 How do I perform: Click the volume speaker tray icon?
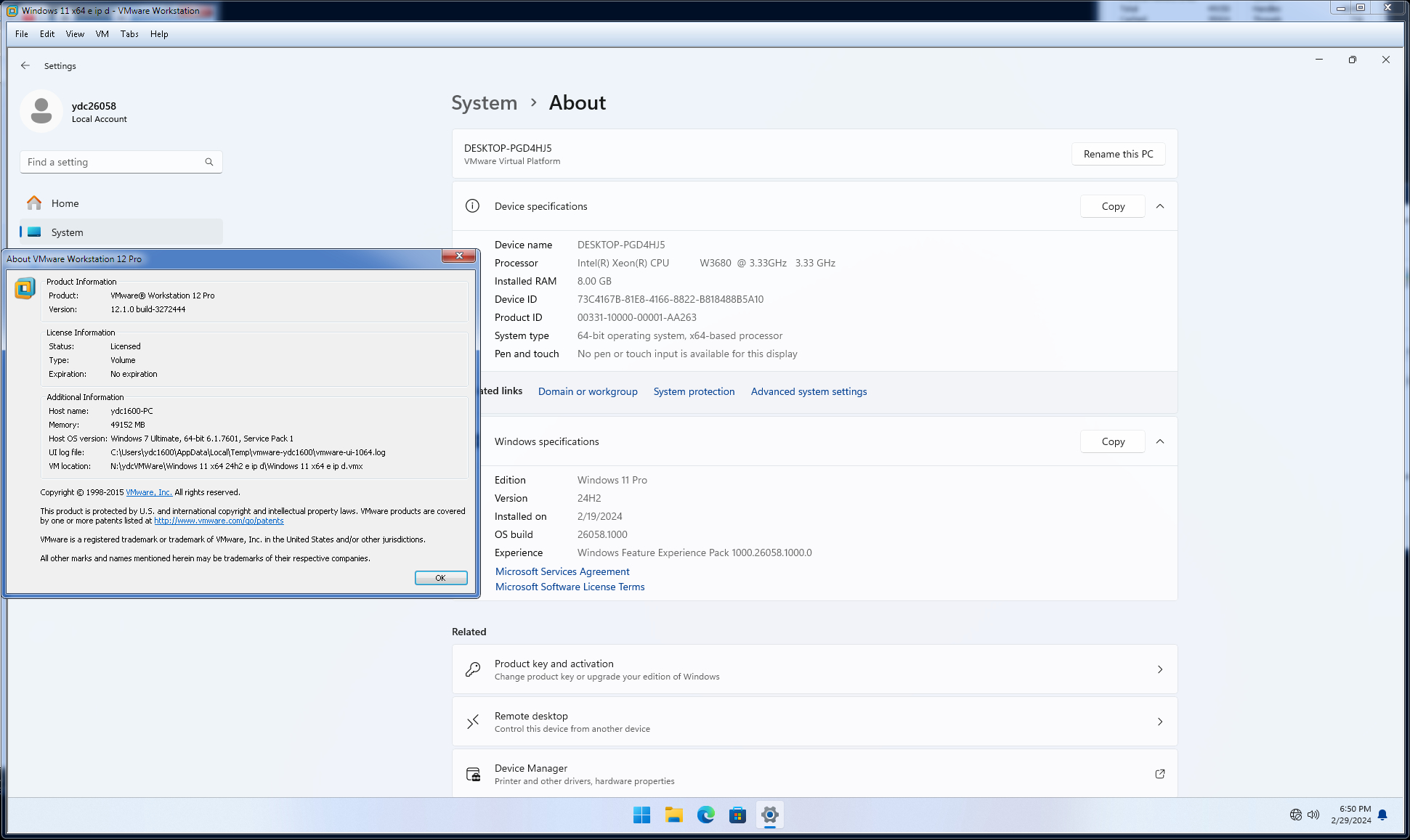pyautogui.click(x=1313, y=815)
